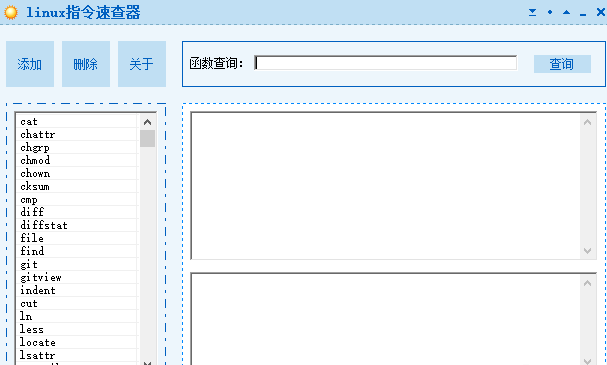Select 'less' in the command list

pyautogui.click(x=77, y=329)
